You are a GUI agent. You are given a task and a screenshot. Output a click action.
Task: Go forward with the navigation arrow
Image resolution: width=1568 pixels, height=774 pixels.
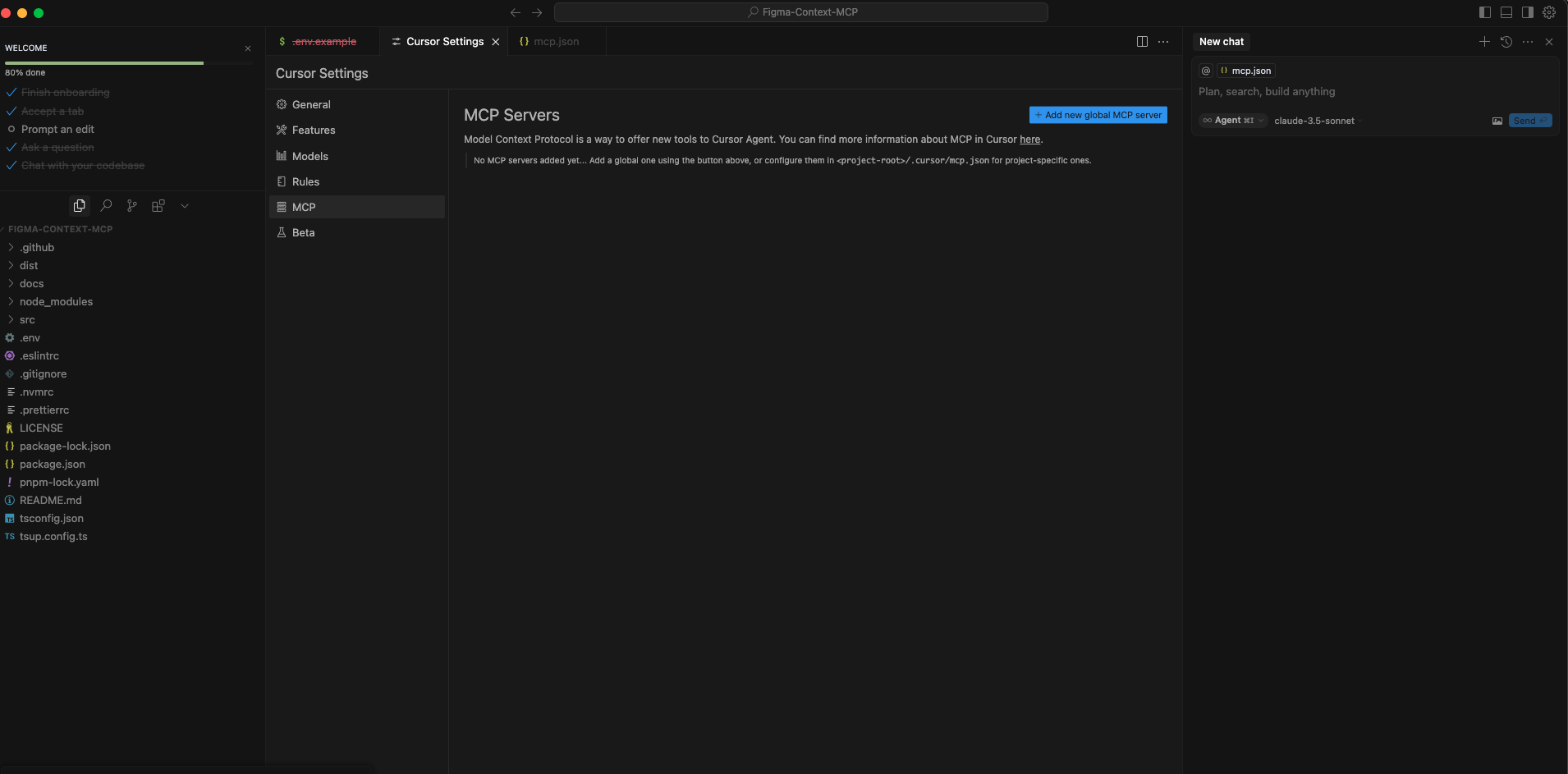coord(537,12)
